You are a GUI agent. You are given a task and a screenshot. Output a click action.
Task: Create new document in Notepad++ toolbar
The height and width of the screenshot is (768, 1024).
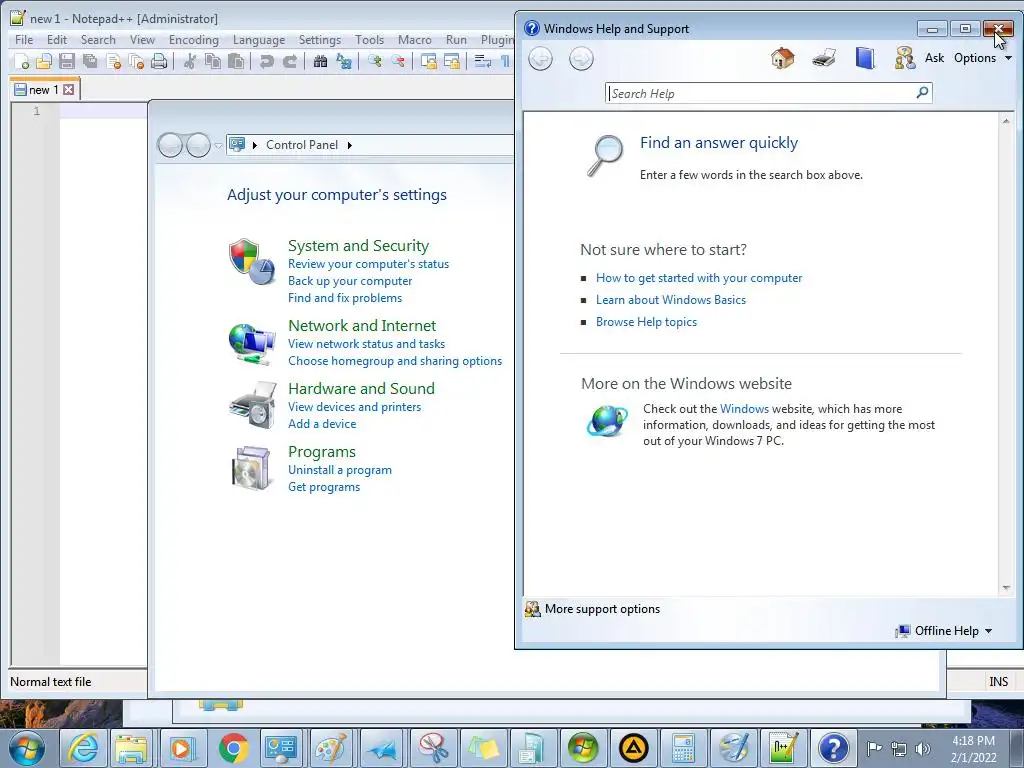pyautogui.click(x=22, y=61)
